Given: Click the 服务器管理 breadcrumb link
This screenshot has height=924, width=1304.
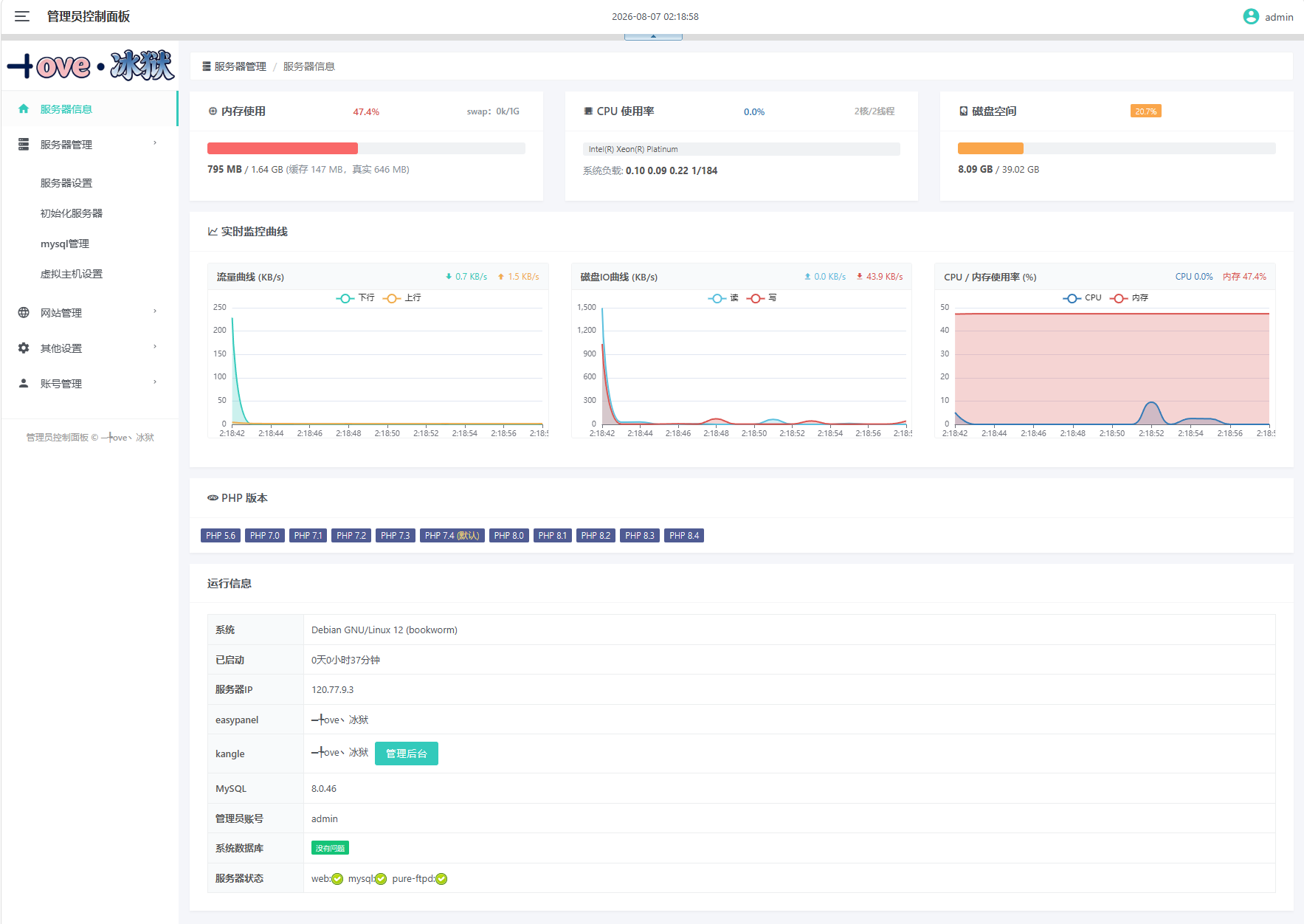Looking at the screenshot, I should coord(241,66).
